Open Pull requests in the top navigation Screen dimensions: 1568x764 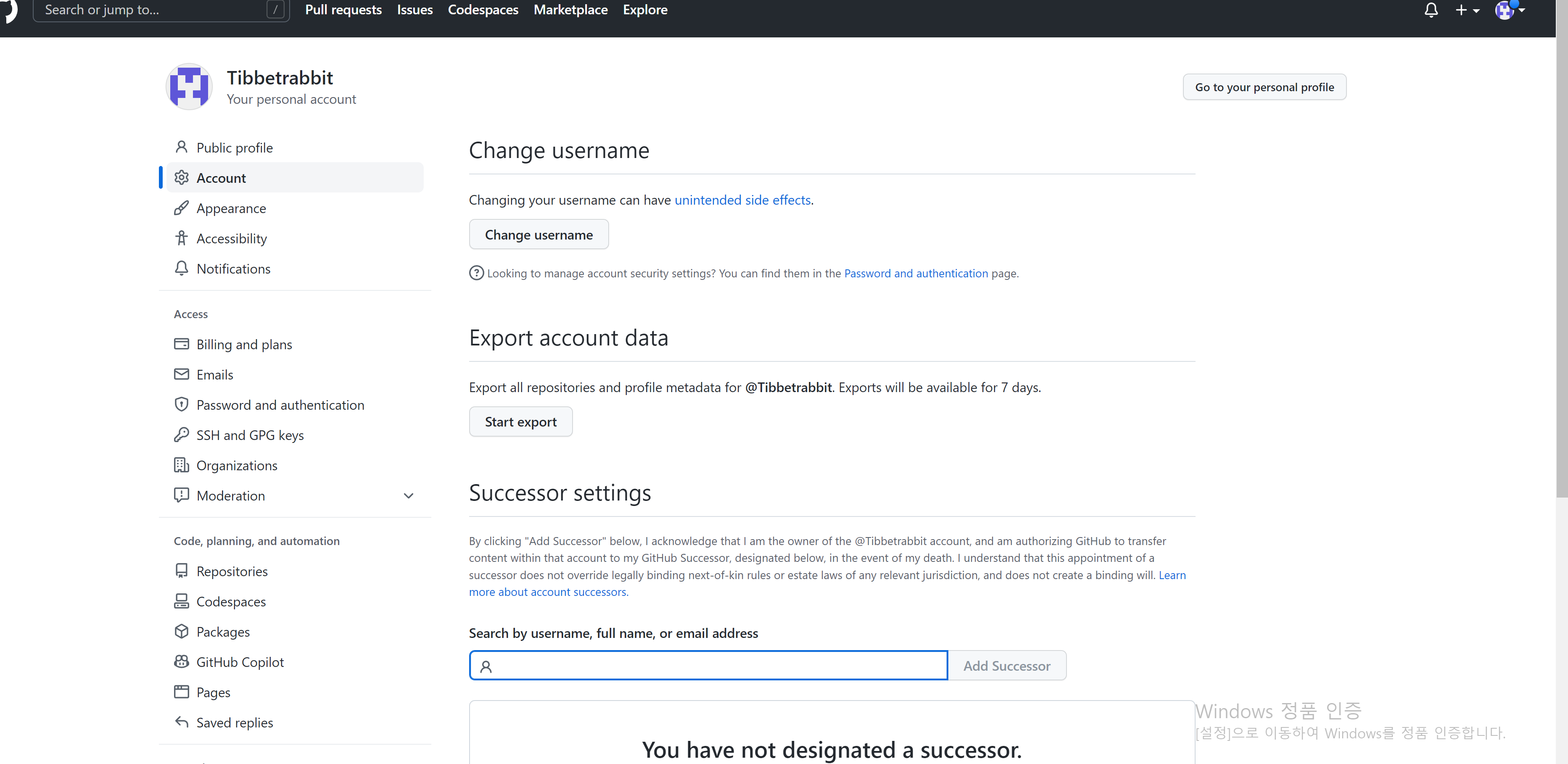343,10
